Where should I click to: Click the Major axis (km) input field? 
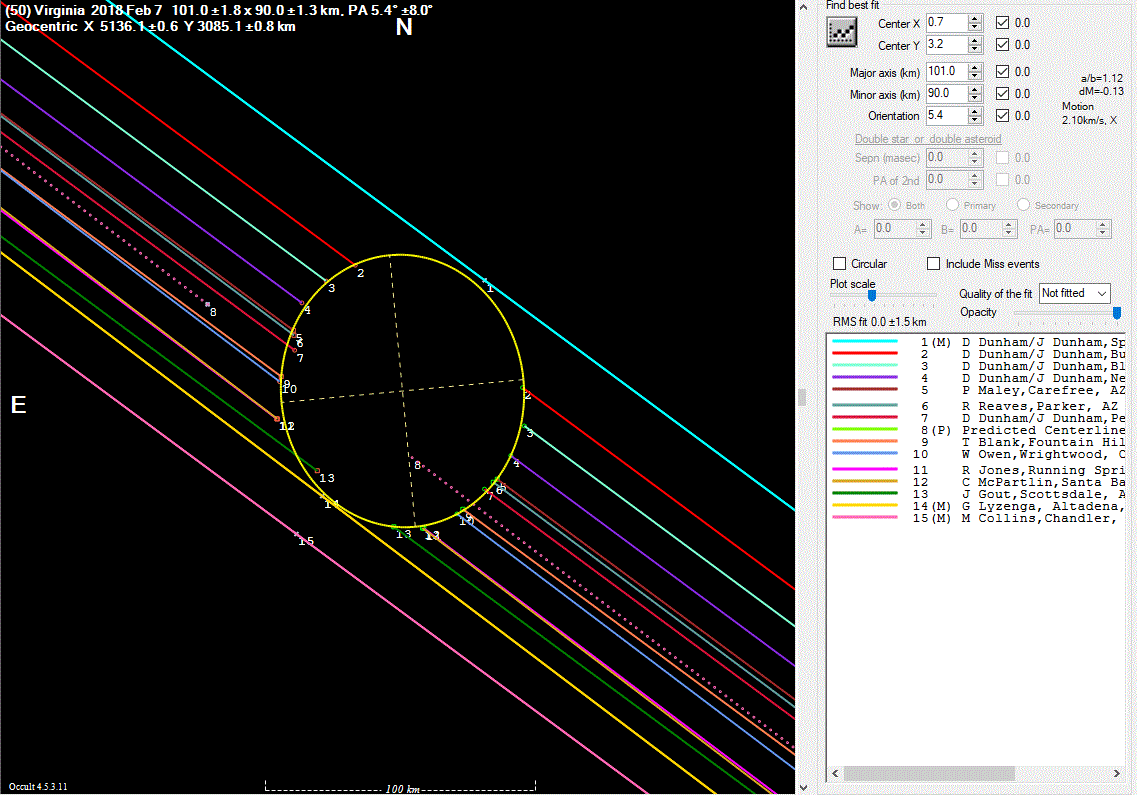click(x=947, y=71)
